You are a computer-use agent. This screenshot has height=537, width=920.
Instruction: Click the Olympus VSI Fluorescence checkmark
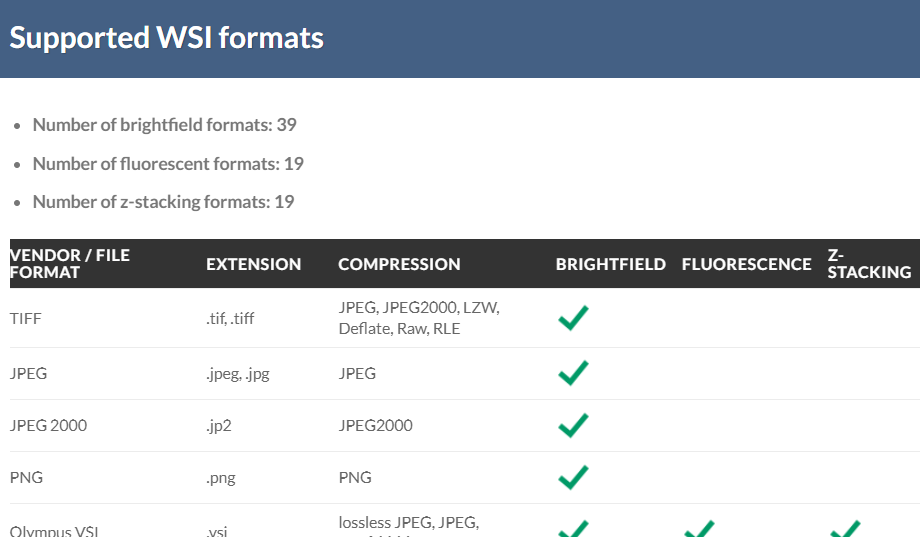699,528
